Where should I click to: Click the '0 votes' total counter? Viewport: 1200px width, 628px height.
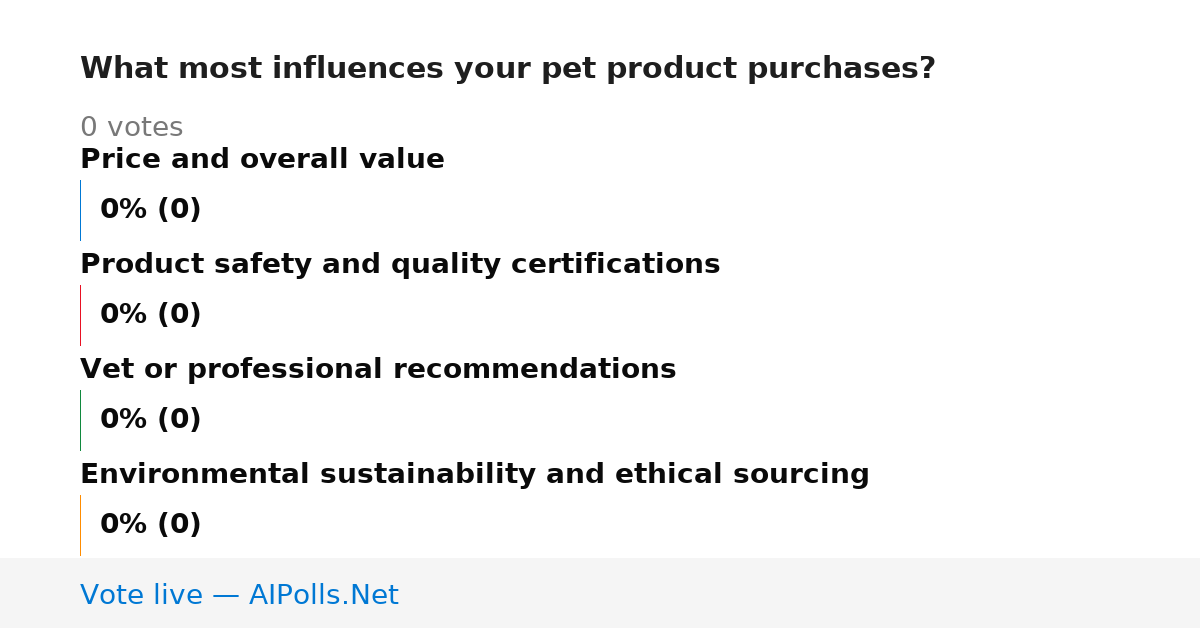click(x=131, y=128)
